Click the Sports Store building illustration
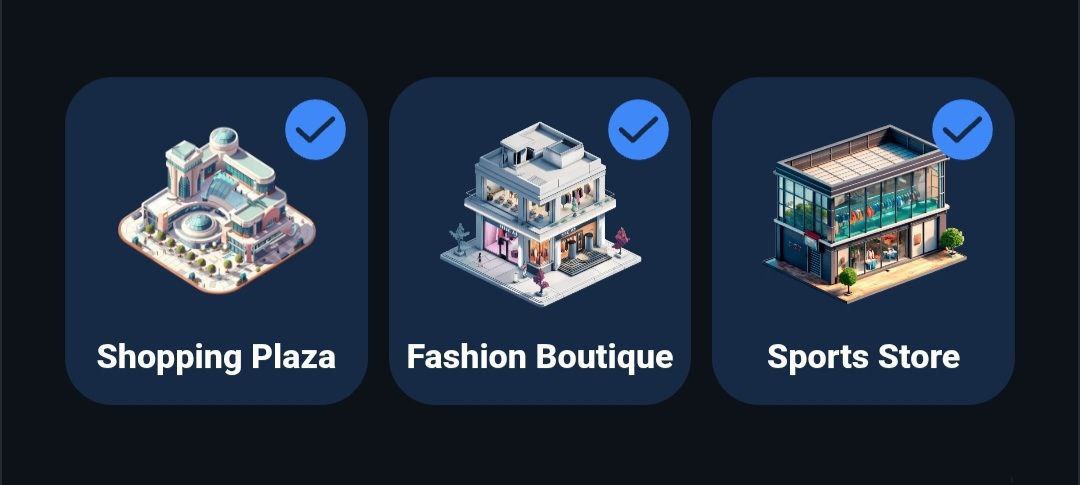 (x=865, y=214)
